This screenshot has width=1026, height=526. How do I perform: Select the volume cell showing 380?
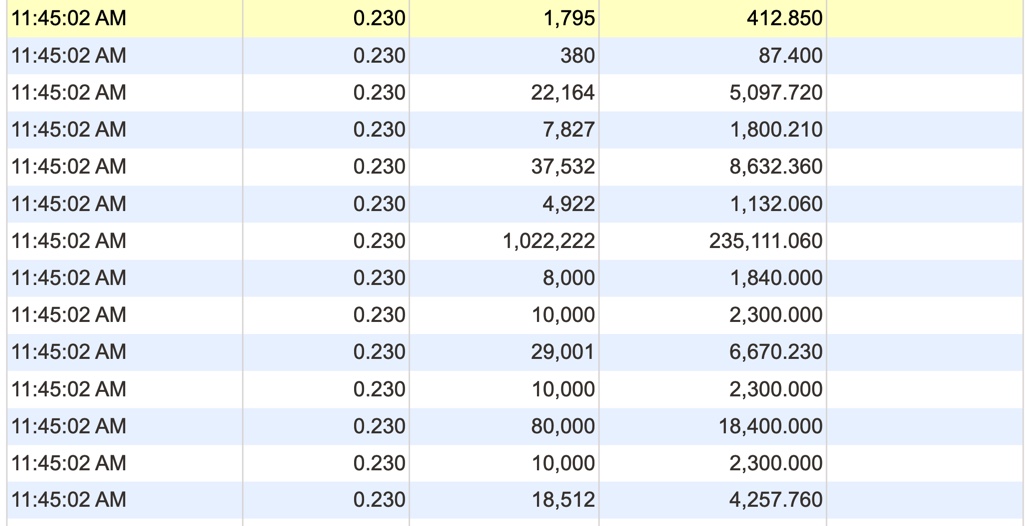pos(577,56)
